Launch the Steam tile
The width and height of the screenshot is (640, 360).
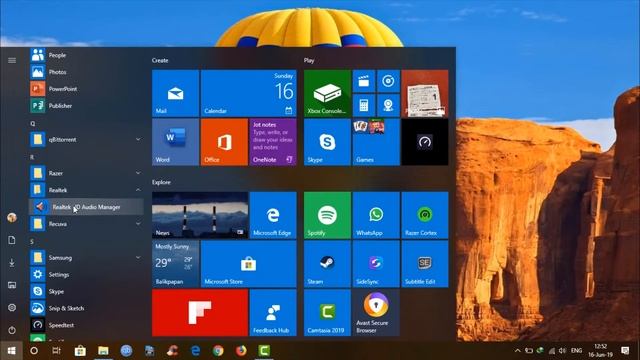pos(327,264)
